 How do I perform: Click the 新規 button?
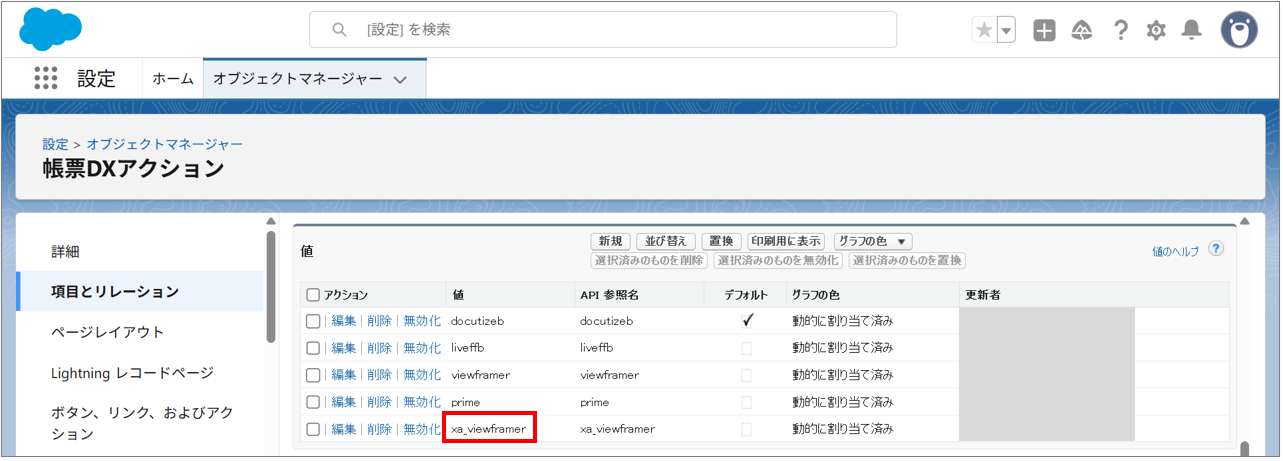click(x=610, y=241)
